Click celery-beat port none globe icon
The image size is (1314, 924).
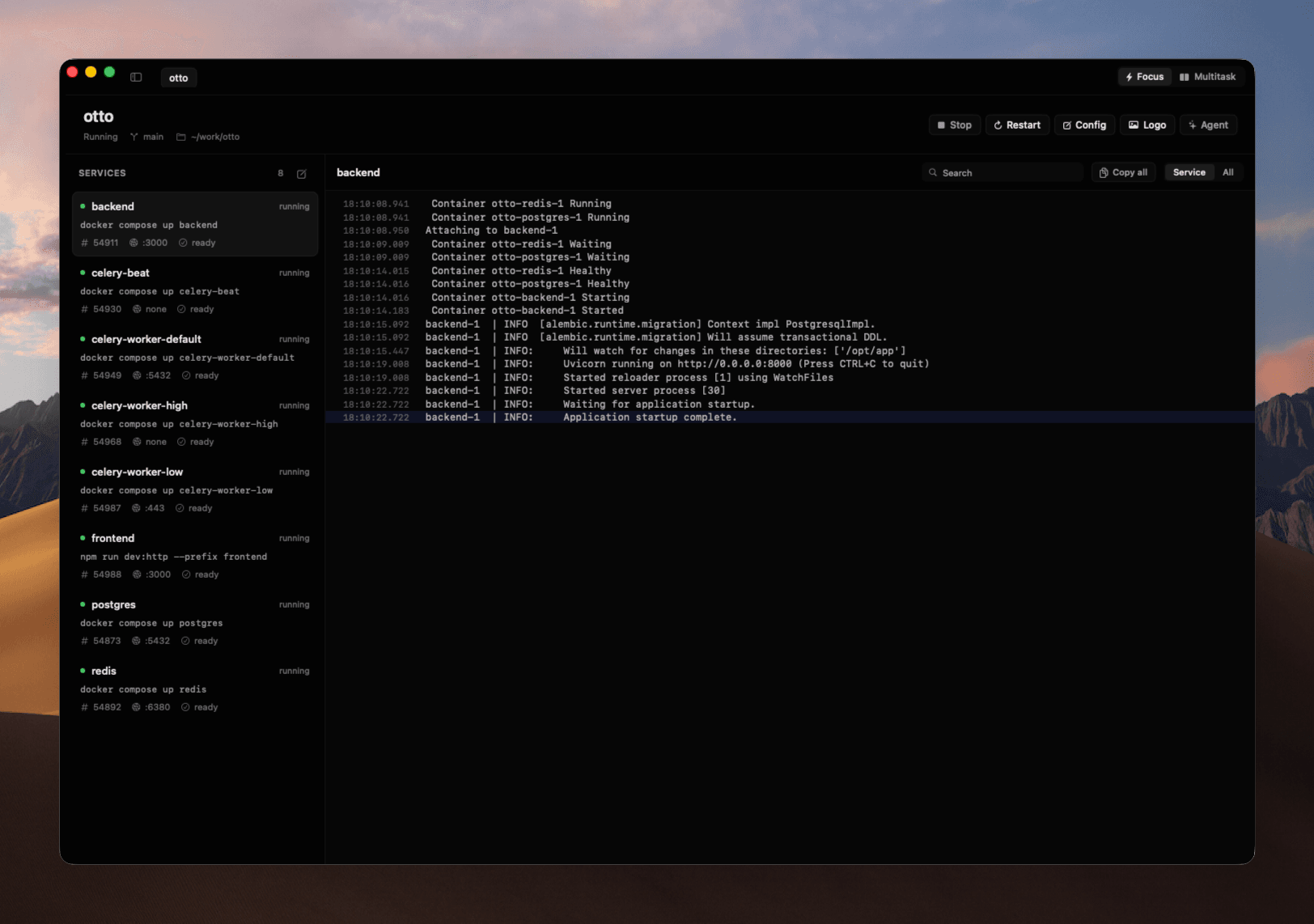(x=138, y=309)
